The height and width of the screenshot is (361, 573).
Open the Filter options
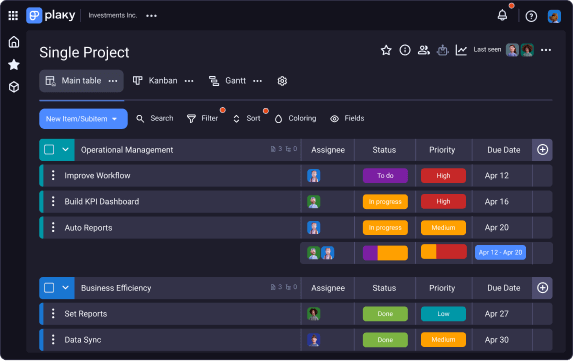click(202, 118)
